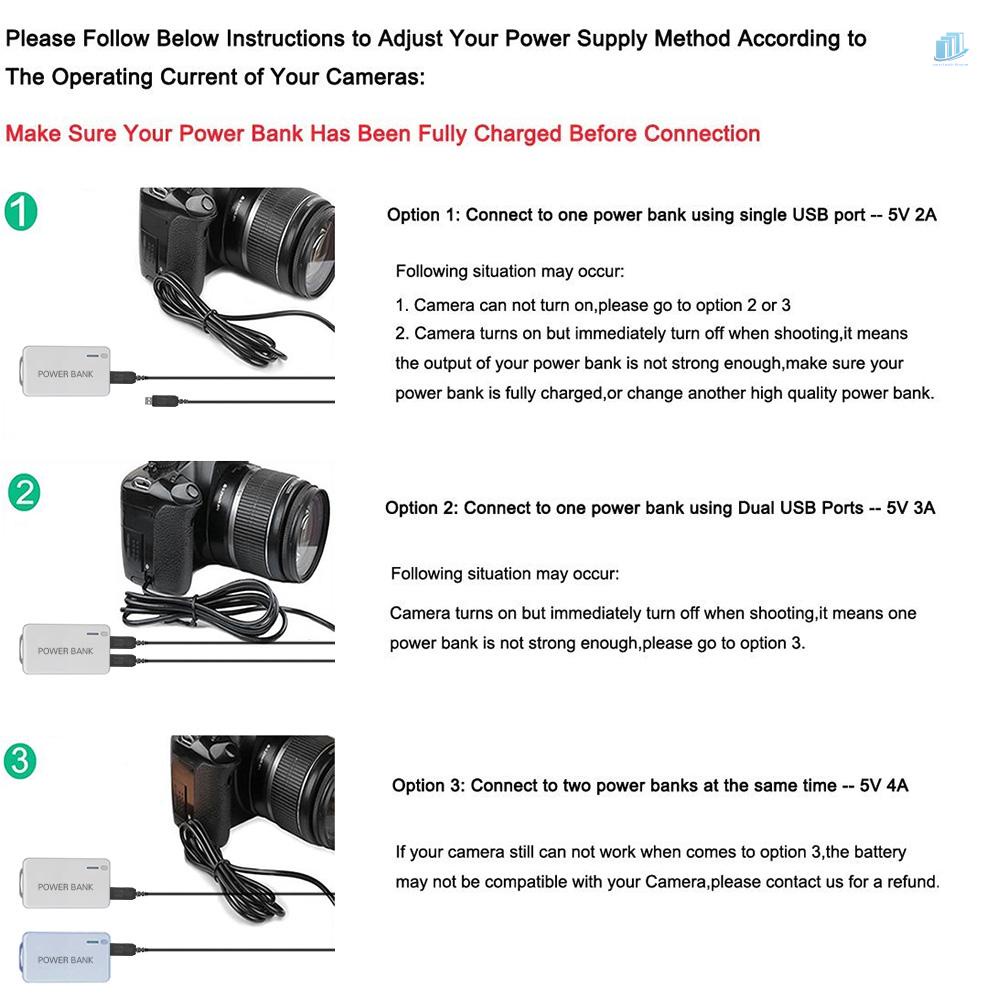Click the Option 1 single USB port heading

661,215
